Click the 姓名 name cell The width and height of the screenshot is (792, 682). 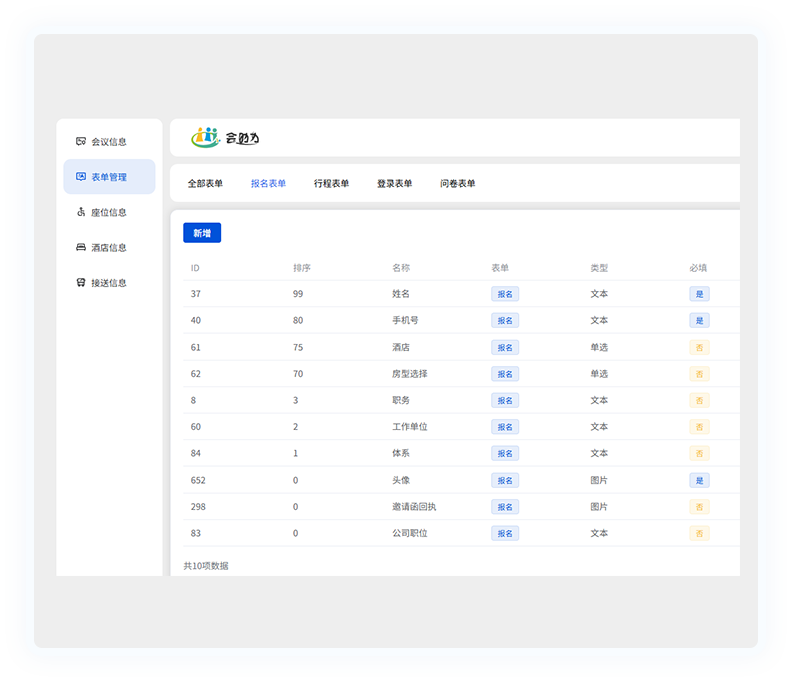(x=401, y=294)
